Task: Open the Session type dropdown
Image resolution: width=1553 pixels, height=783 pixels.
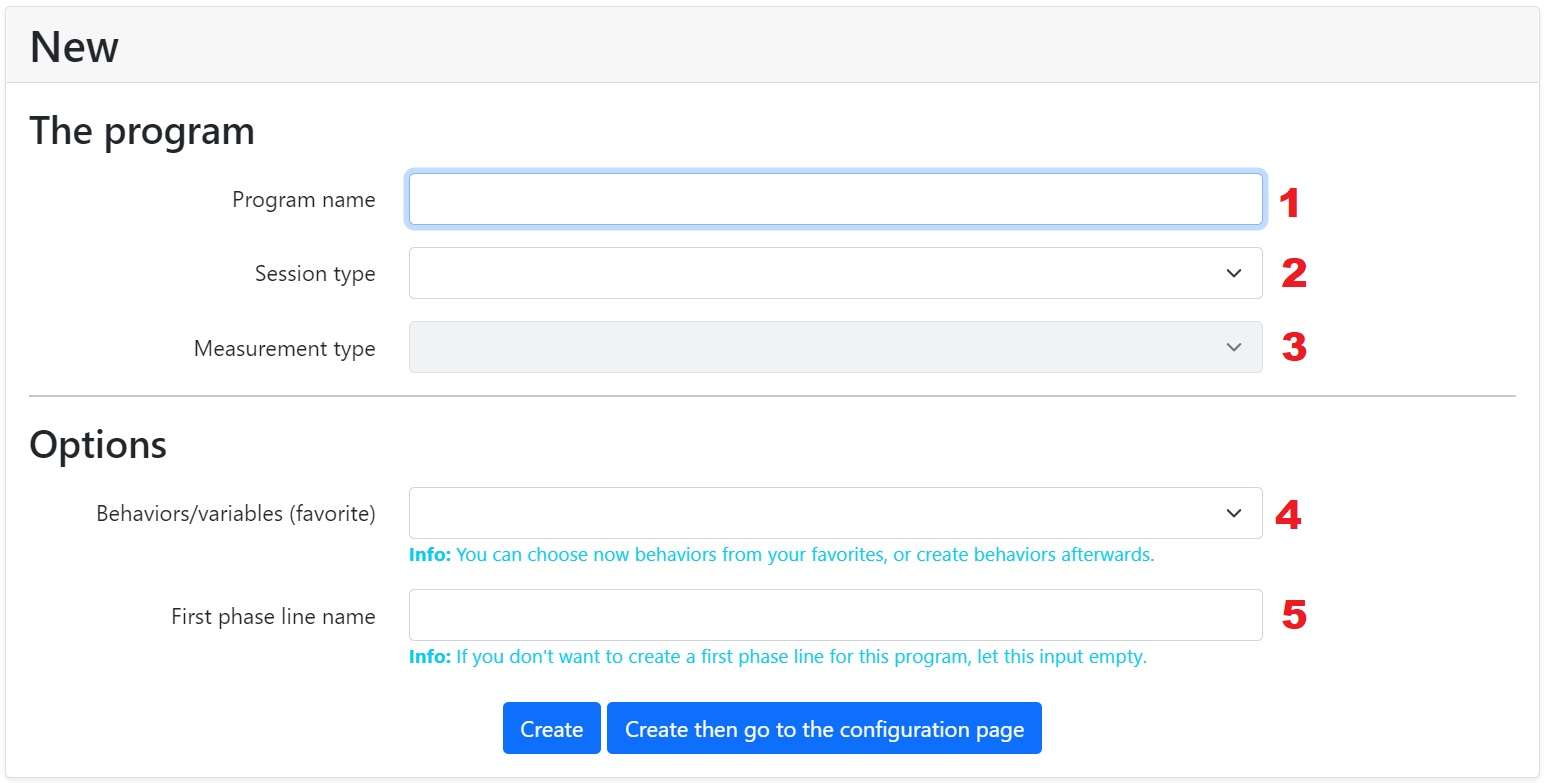Action: (x=835, y=273)
